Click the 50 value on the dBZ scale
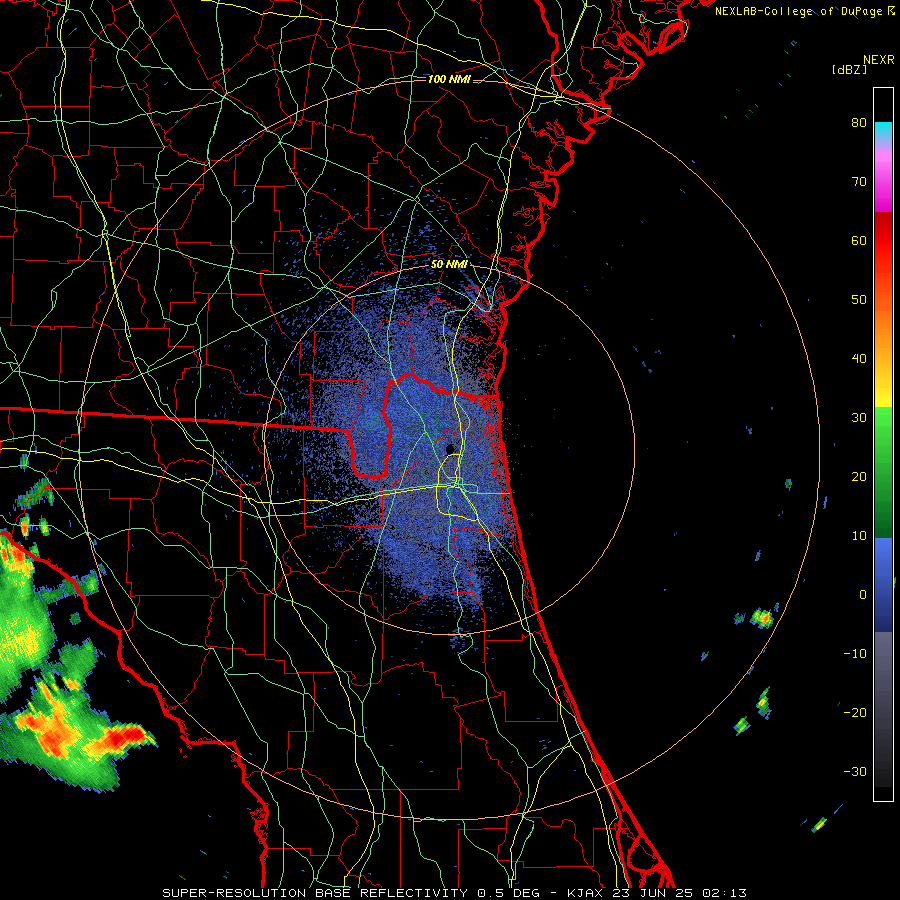900x900 pixels. pos(859,300)
